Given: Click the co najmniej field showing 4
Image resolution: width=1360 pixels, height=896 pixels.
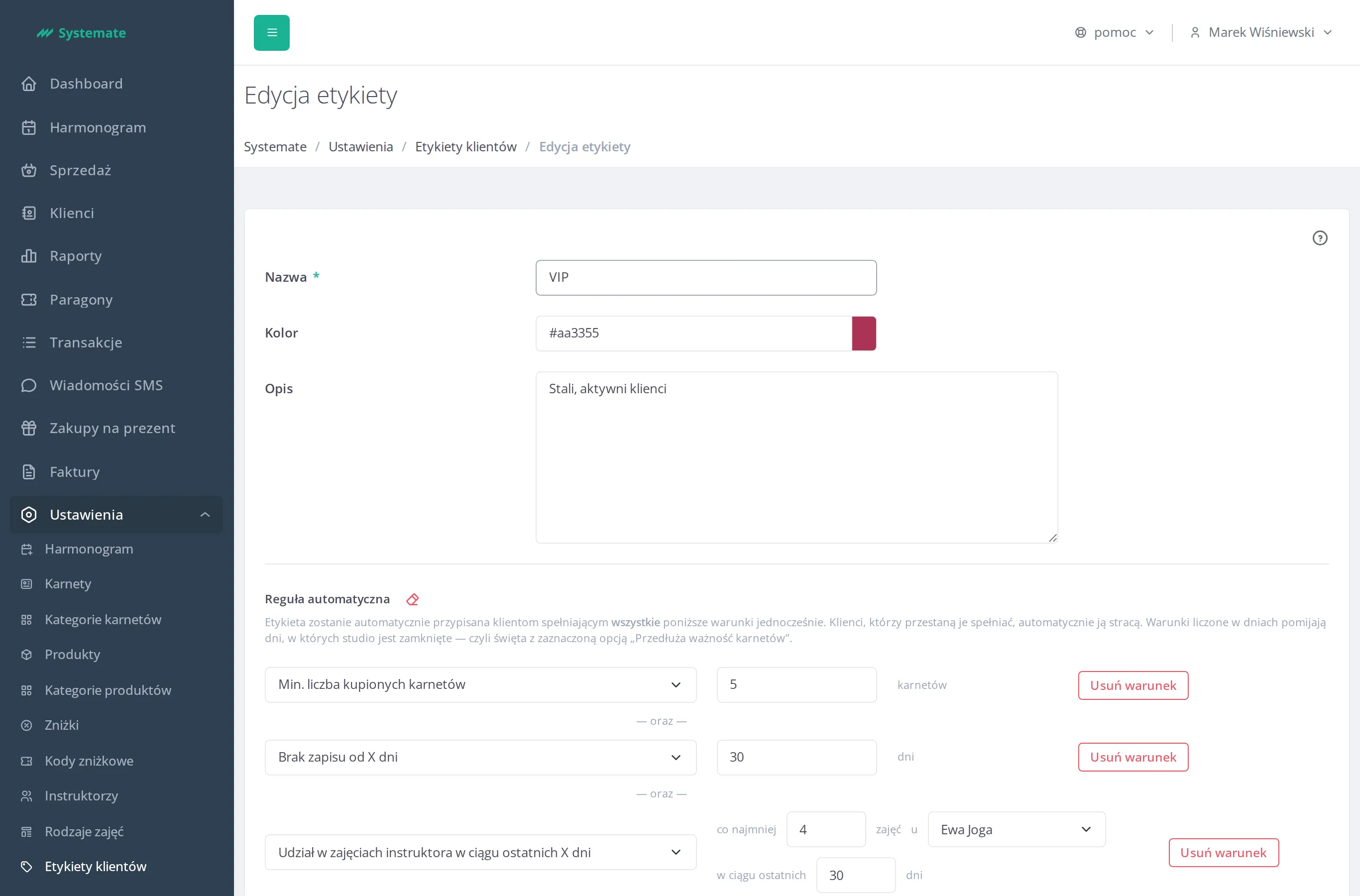Looking at the screenshot, I should pyautogui.click(x=826, y=830).
